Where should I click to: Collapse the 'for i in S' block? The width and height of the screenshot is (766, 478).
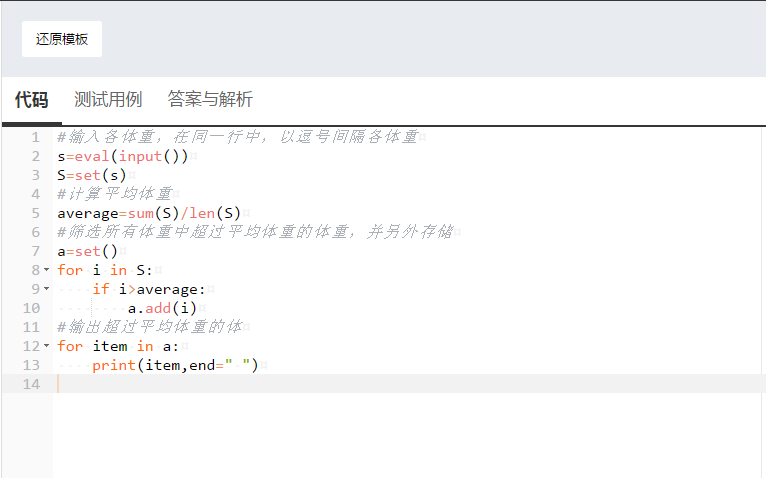coord(47,271)
